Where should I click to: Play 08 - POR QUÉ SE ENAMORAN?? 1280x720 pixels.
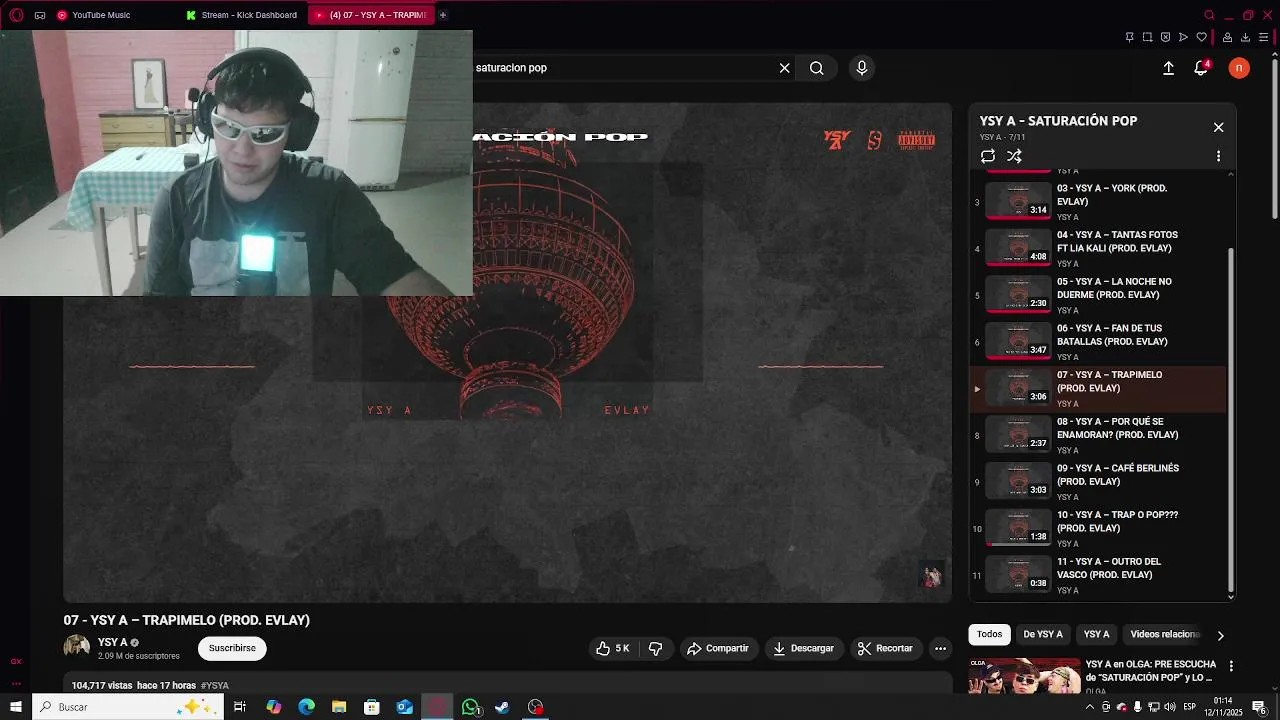click(1100, 436)
